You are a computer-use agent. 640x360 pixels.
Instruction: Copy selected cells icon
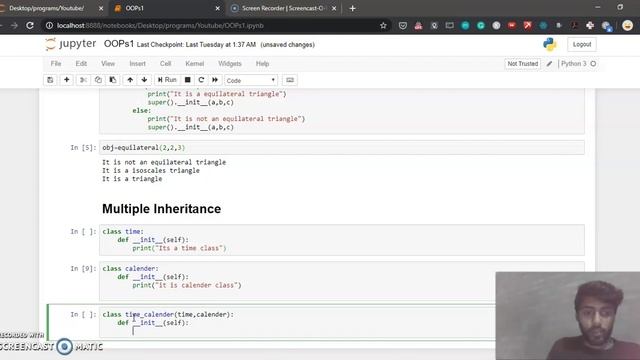[98, 80]
